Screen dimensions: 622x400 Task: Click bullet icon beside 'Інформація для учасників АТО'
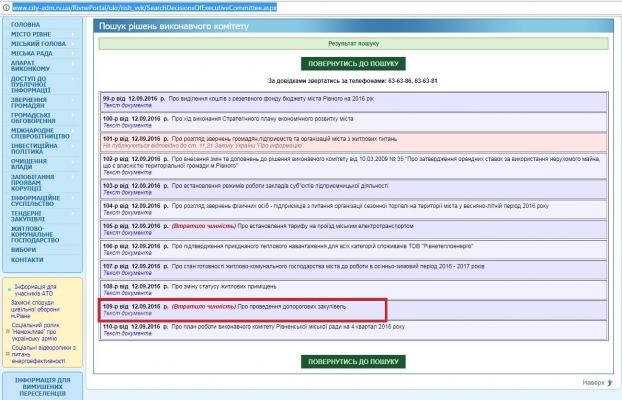(7, 287)
